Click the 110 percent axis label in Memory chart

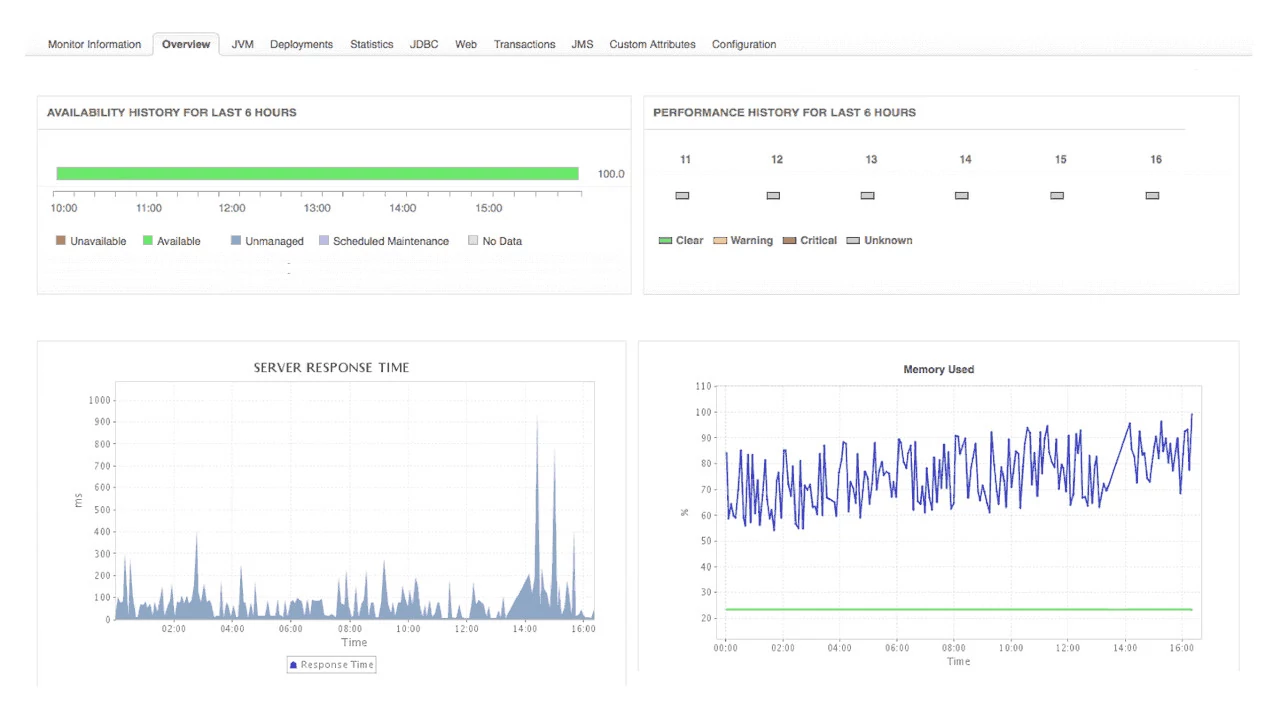[x=703, y=386]
